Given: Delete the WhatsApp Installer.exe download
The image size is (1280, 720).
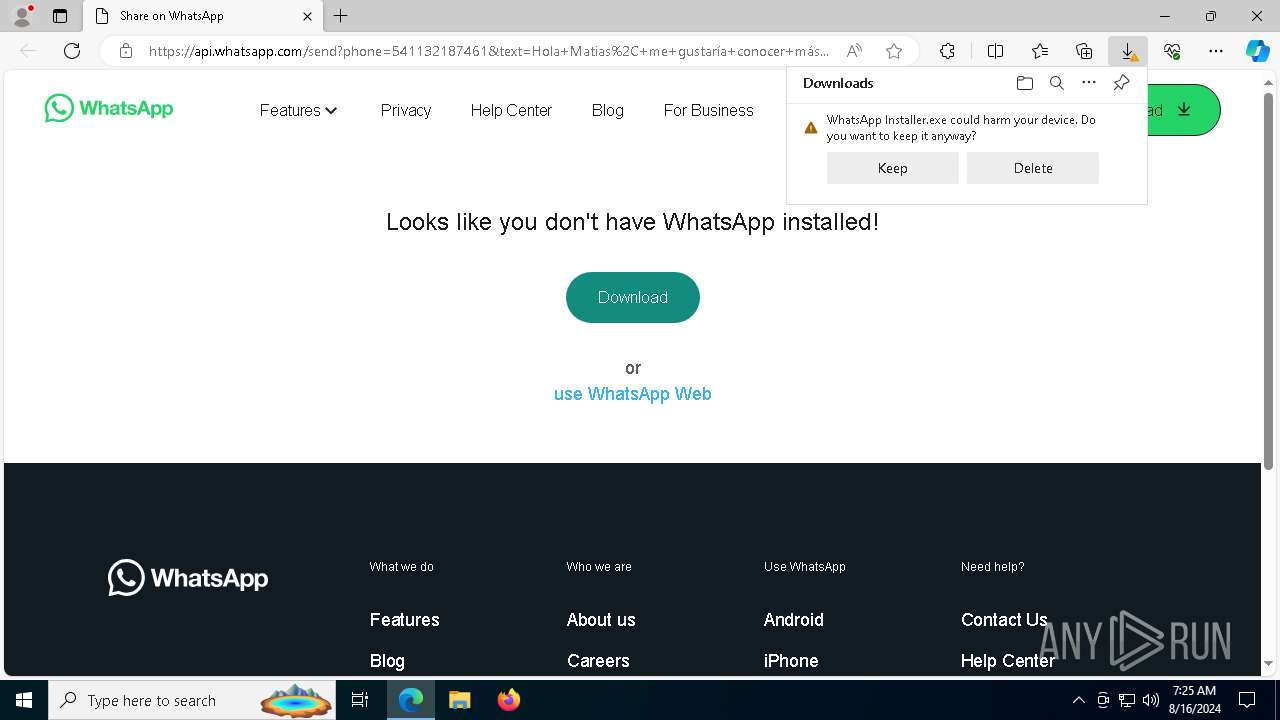Looking at the screenshot, I should coord(1032,168).
